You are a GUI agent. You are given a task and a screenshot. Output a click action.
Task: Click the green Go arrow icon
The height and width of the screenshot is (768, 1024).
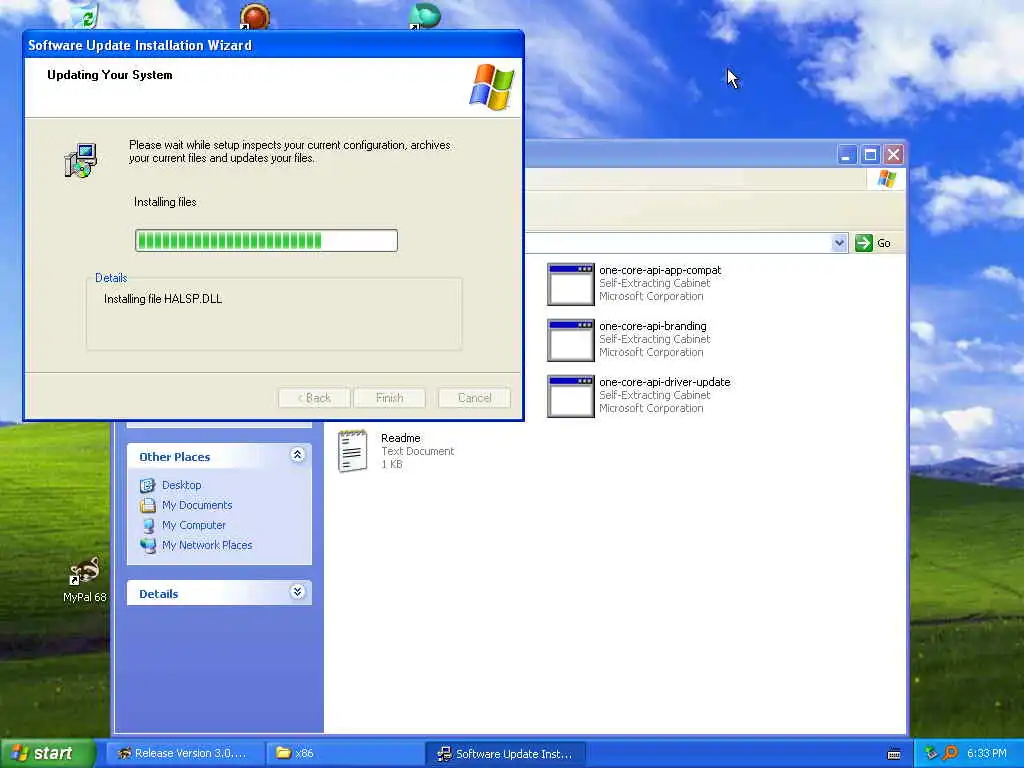tap(863, 243)
